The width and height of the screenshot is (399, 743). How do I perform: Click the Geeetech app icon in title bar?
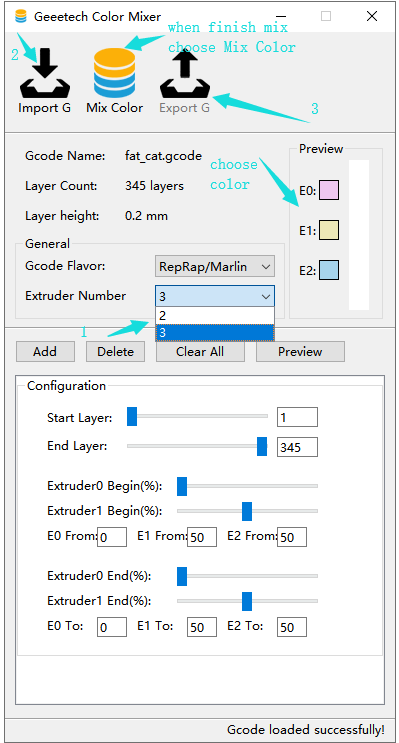[x=21, y=17]
